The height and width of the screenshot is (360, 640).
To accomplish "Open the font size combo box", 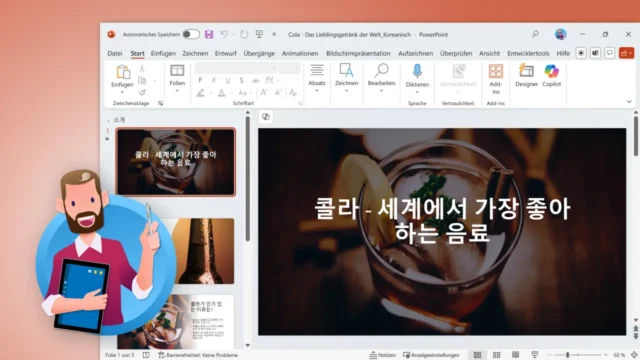I will click(x=289, y=68).
